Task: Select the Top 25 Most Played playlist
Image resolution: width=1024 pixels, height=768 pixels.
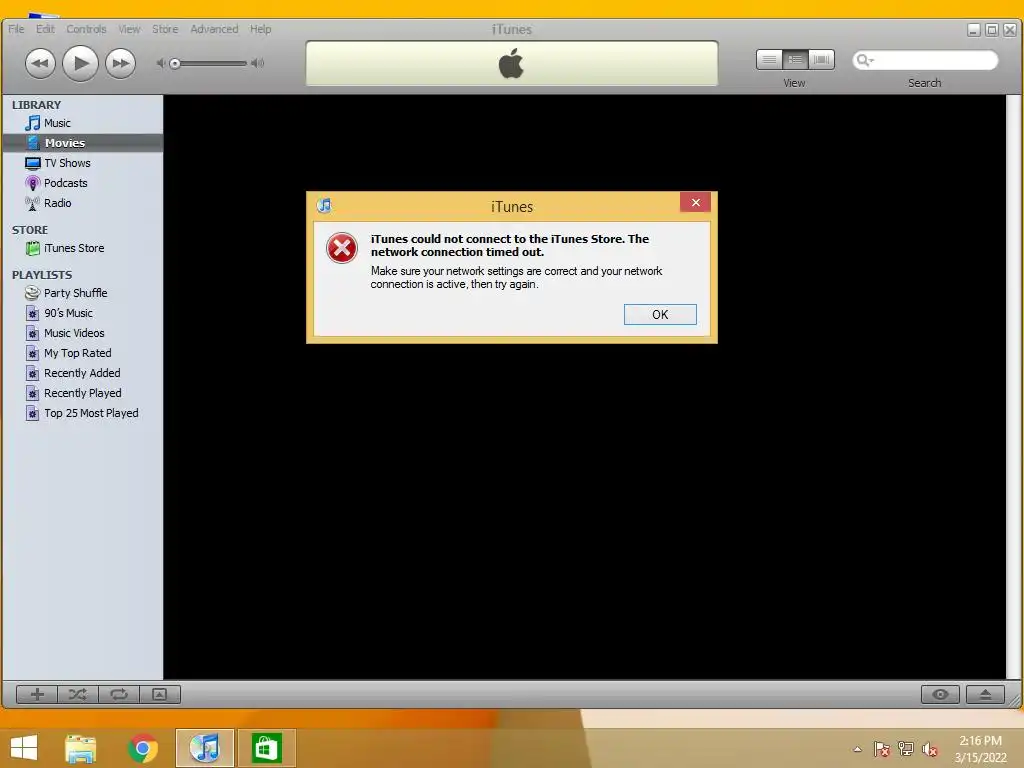Action: pos(83,413)
